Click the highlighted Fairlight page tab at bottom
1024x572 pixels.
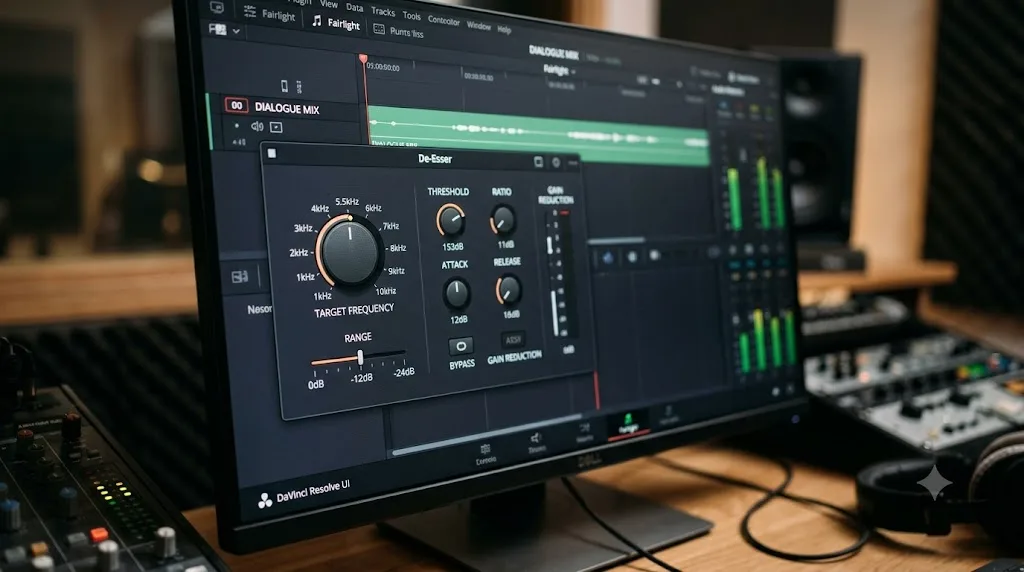628,424
